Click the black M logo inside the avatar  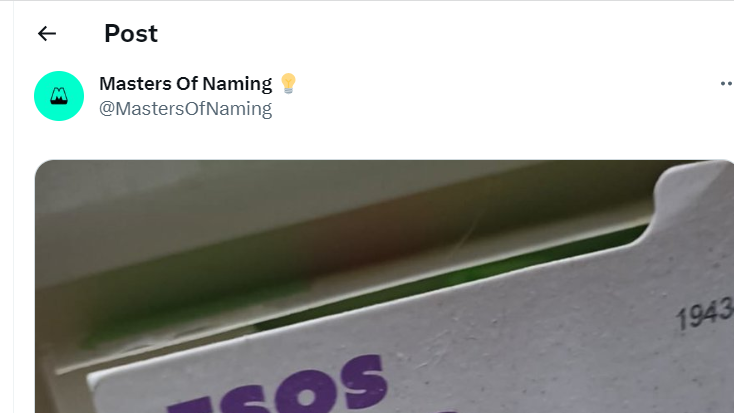point(59,96)
